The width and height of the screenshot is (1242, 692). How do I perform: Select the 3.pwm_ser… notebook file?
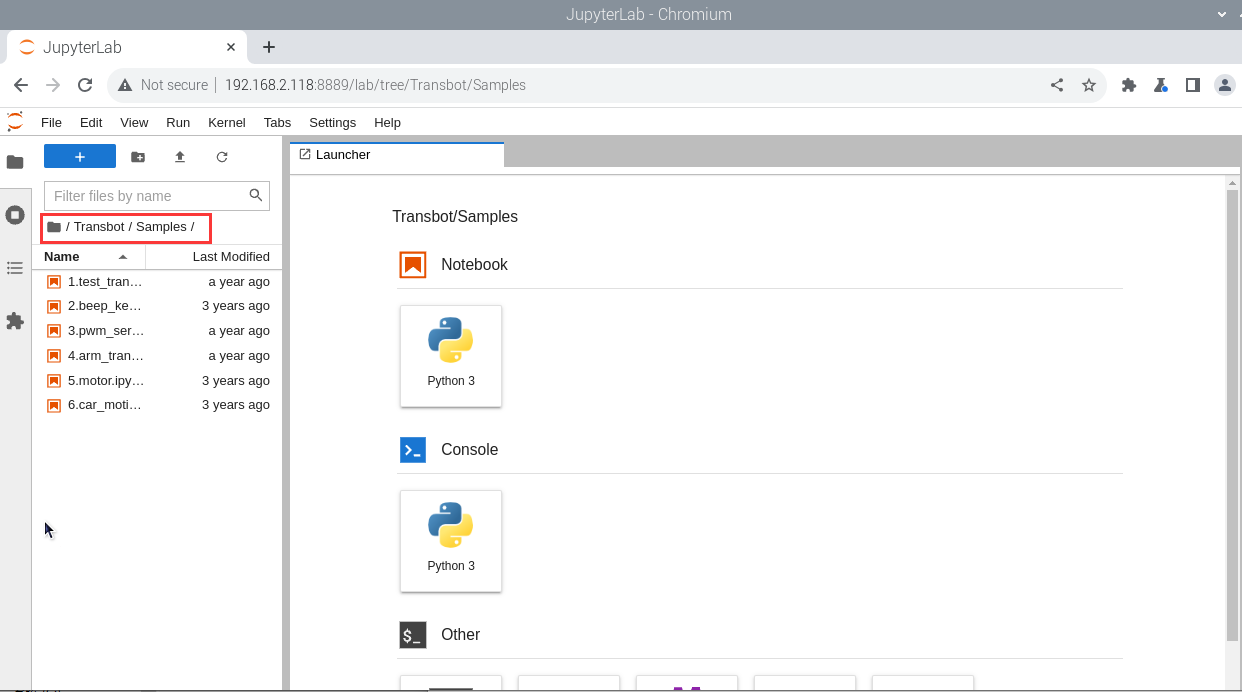pyautogui.click(x=157, y=331)
